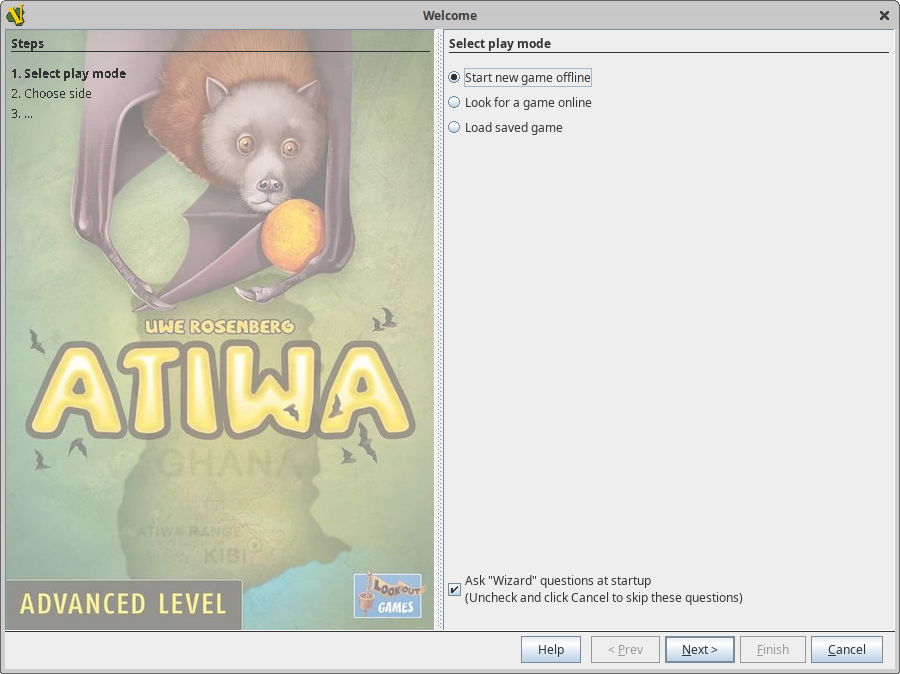Click the VASSAL logo in title bar
This screenshot has width=900, height=674.
15,15
